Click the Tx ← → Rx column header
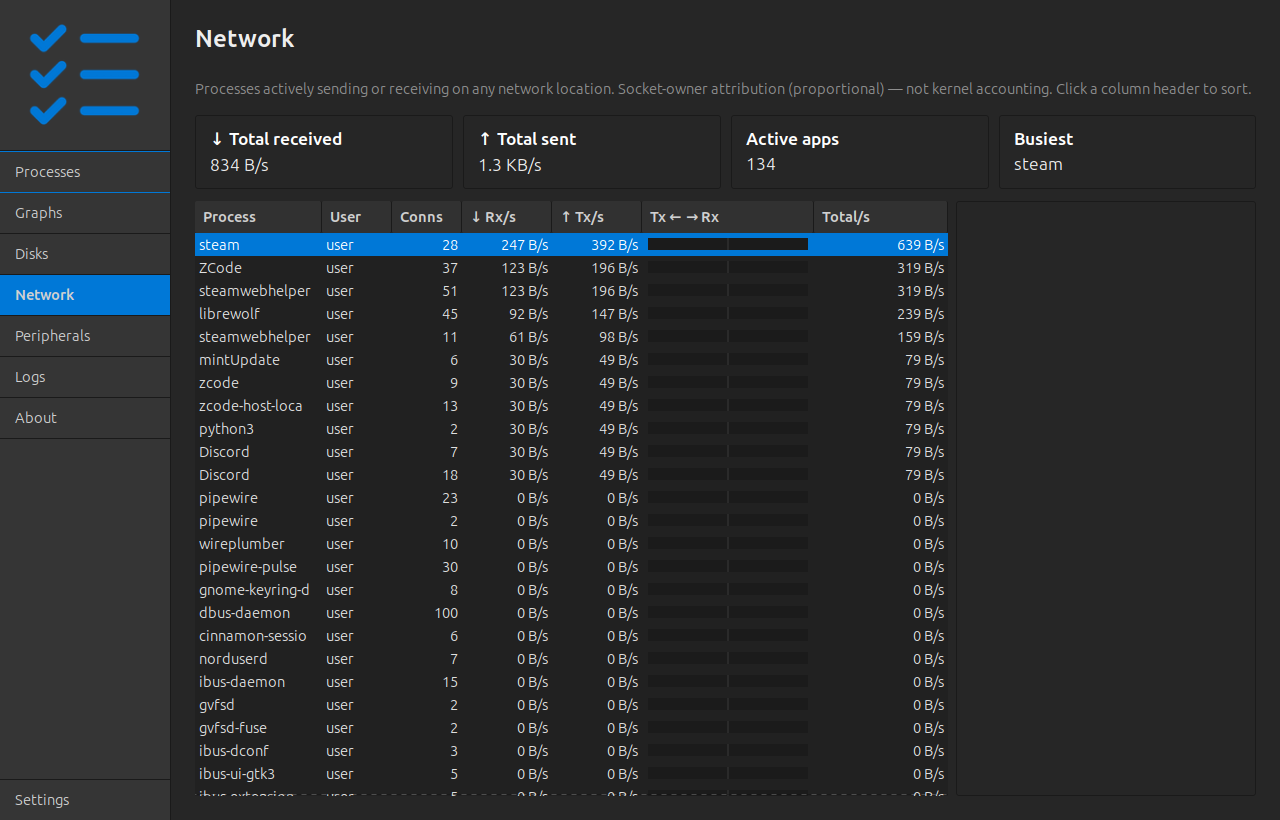The width and height of the screenshot is (1280, 820). pos(727,217)
